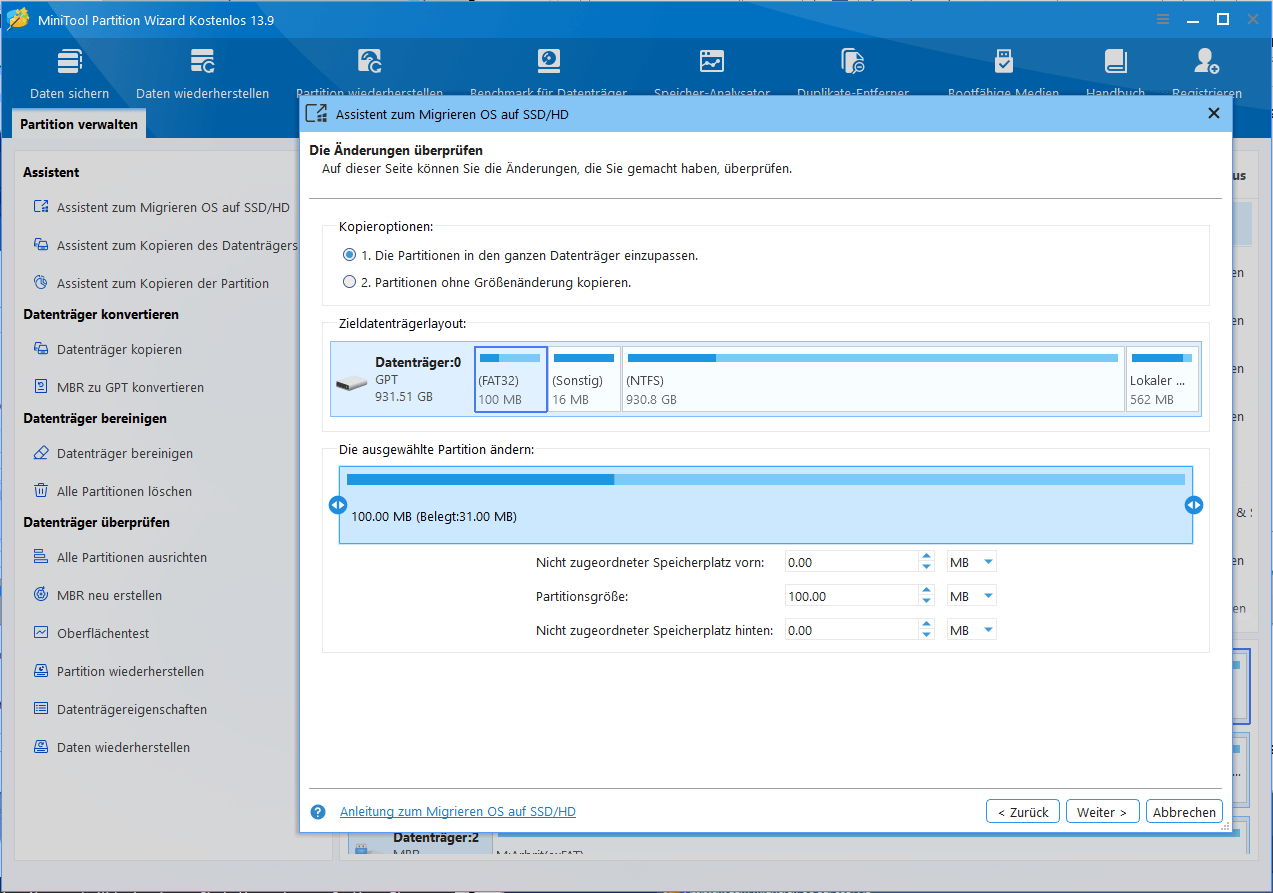Open Datenträgereigenschaften
The height and width of the screenshot is (893, 1273).
click(x=120, y=709)
